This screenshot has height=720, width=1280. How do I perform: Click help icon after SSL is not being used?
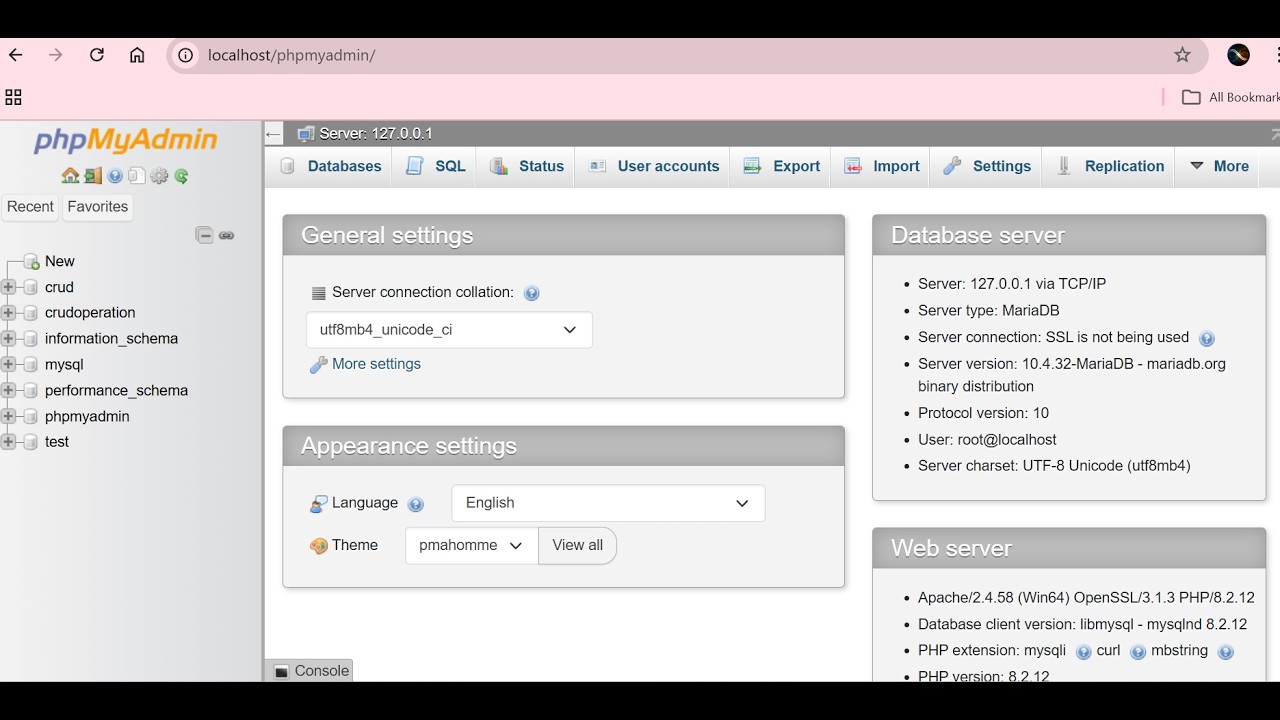pyautogui.click(x=1206, y=338)
